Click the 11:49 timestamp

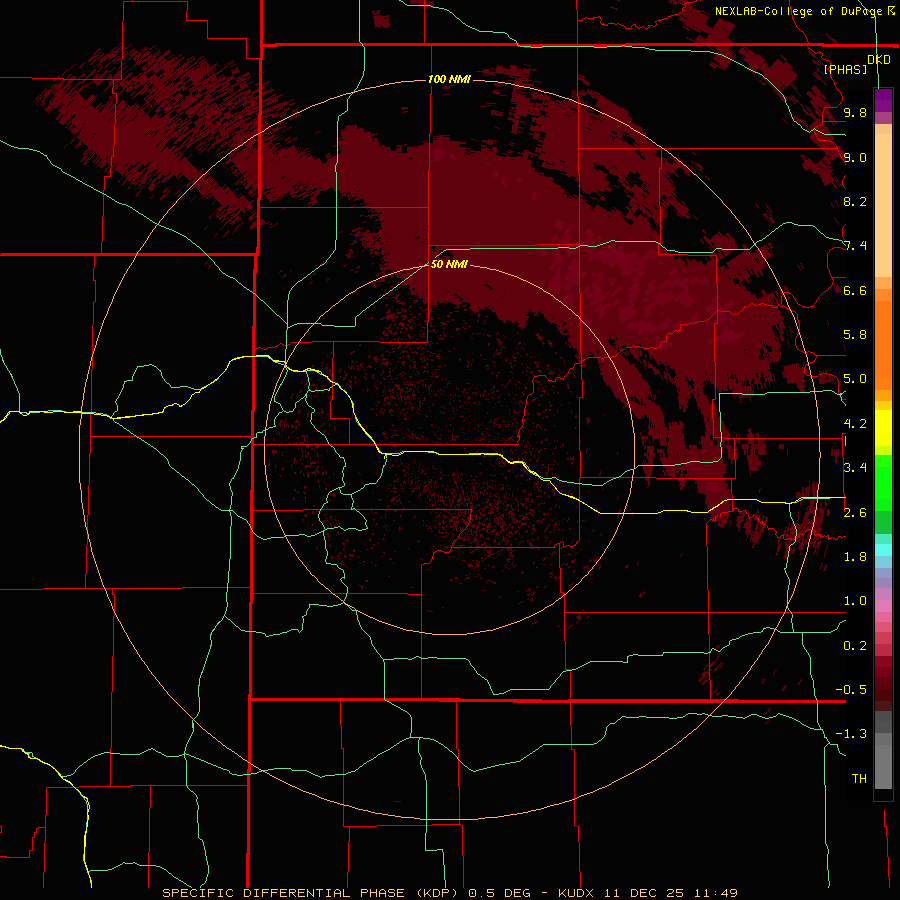pos(715,893)
